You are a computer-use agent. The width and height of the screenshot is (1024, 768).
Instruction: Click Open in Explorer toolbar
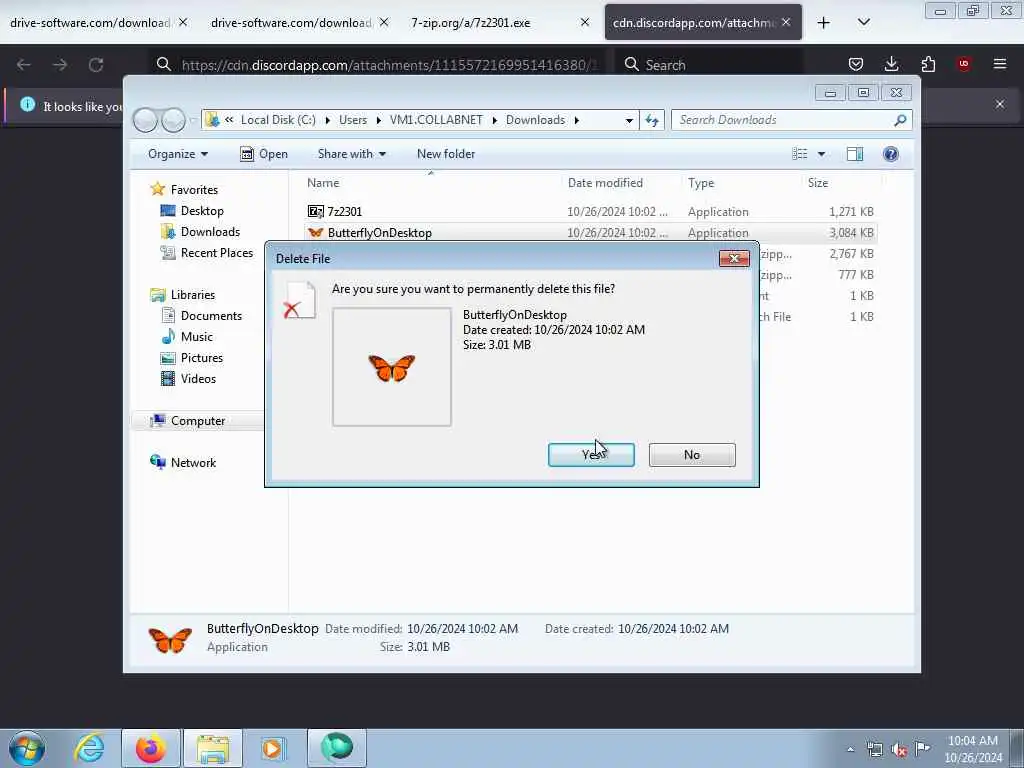(264, 154)
